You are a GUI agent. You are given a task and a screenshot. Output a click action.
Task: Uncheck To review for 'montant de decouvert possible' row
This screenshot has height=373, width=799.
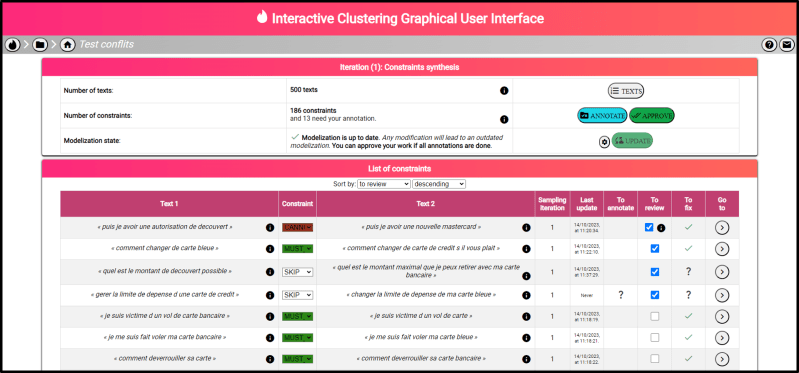click(x=655, y=272)
